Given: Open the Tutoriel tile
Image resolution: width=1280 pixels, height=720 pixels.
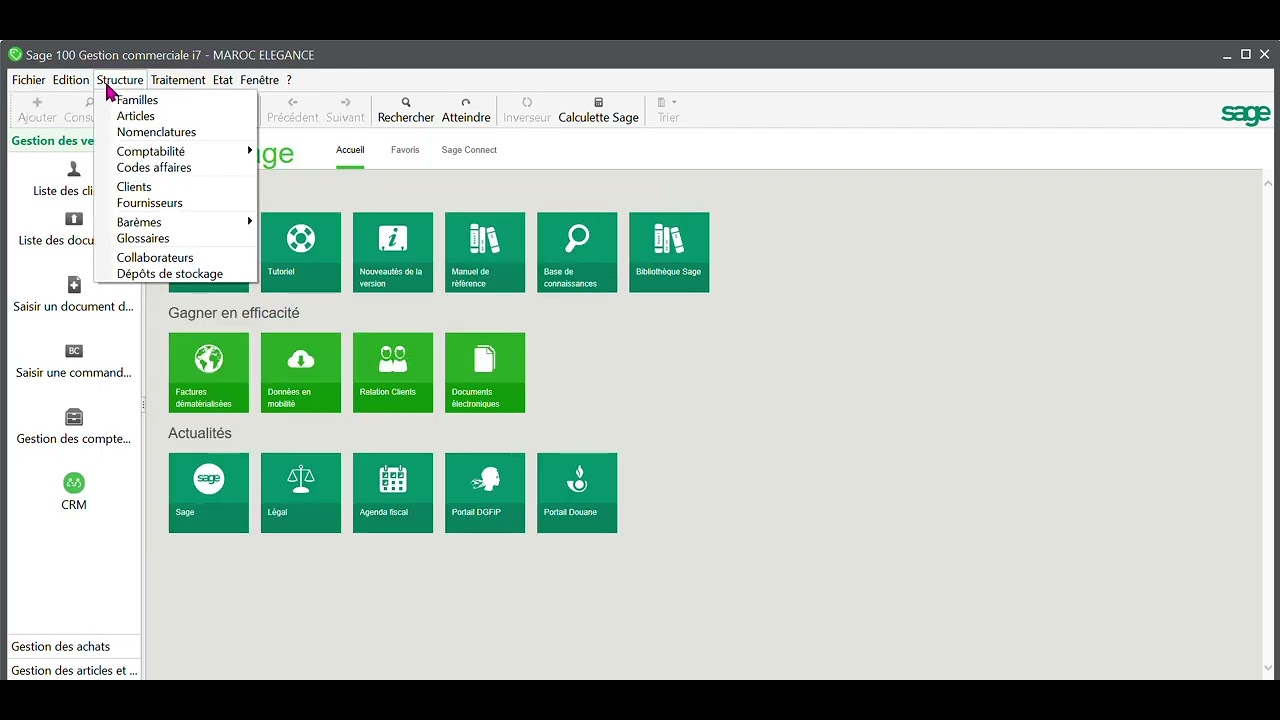Looking at the screenshot, I should [x=300, y=252].
